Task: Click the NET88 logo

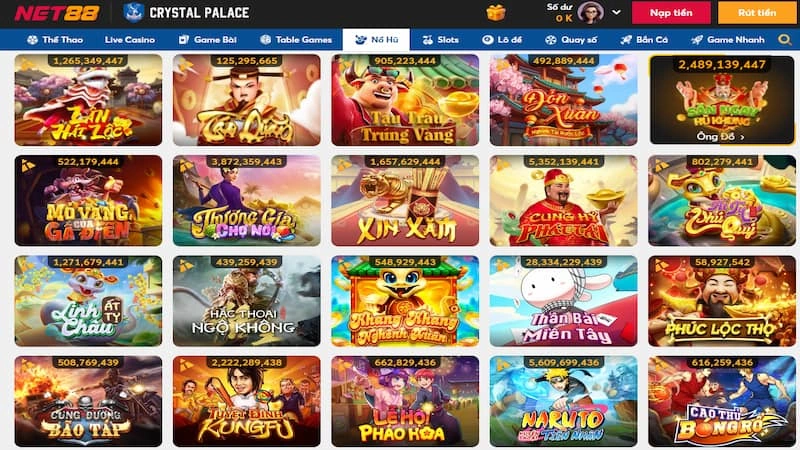Action: [x=57, y=13]
